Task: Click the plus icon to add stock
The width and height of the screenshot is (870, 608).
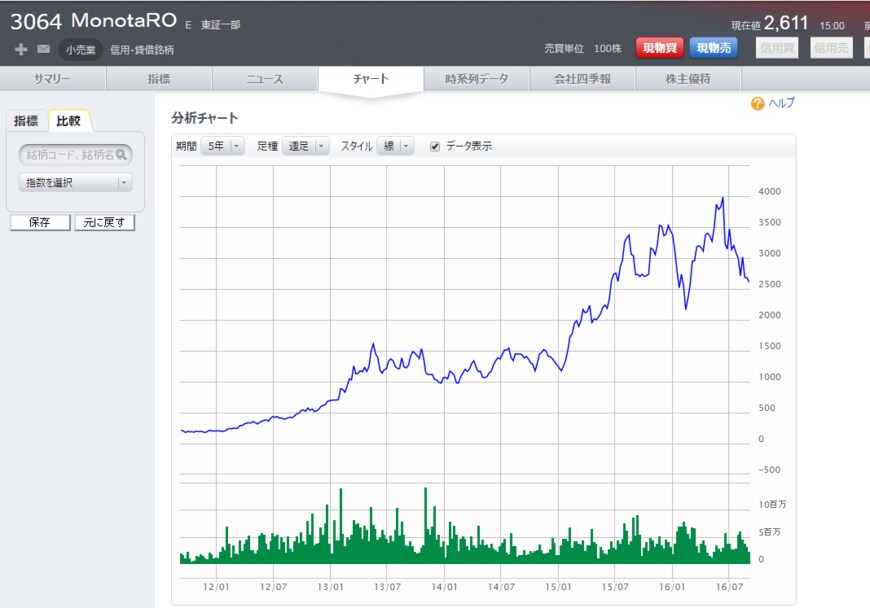Action: 21,49
